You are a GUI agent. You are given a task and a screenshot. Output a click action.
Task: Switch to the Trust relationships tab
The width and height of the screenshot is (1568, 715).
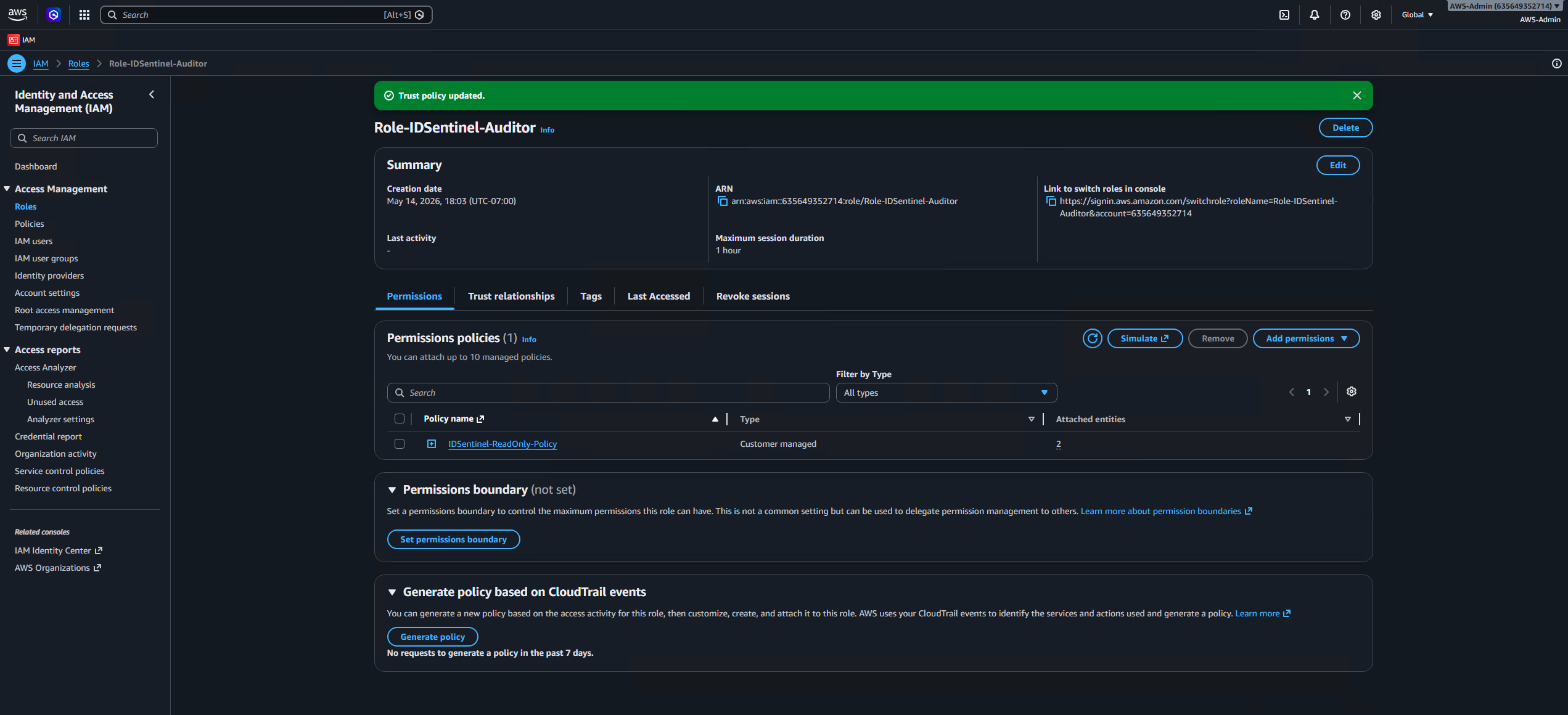tap(511, 296)
